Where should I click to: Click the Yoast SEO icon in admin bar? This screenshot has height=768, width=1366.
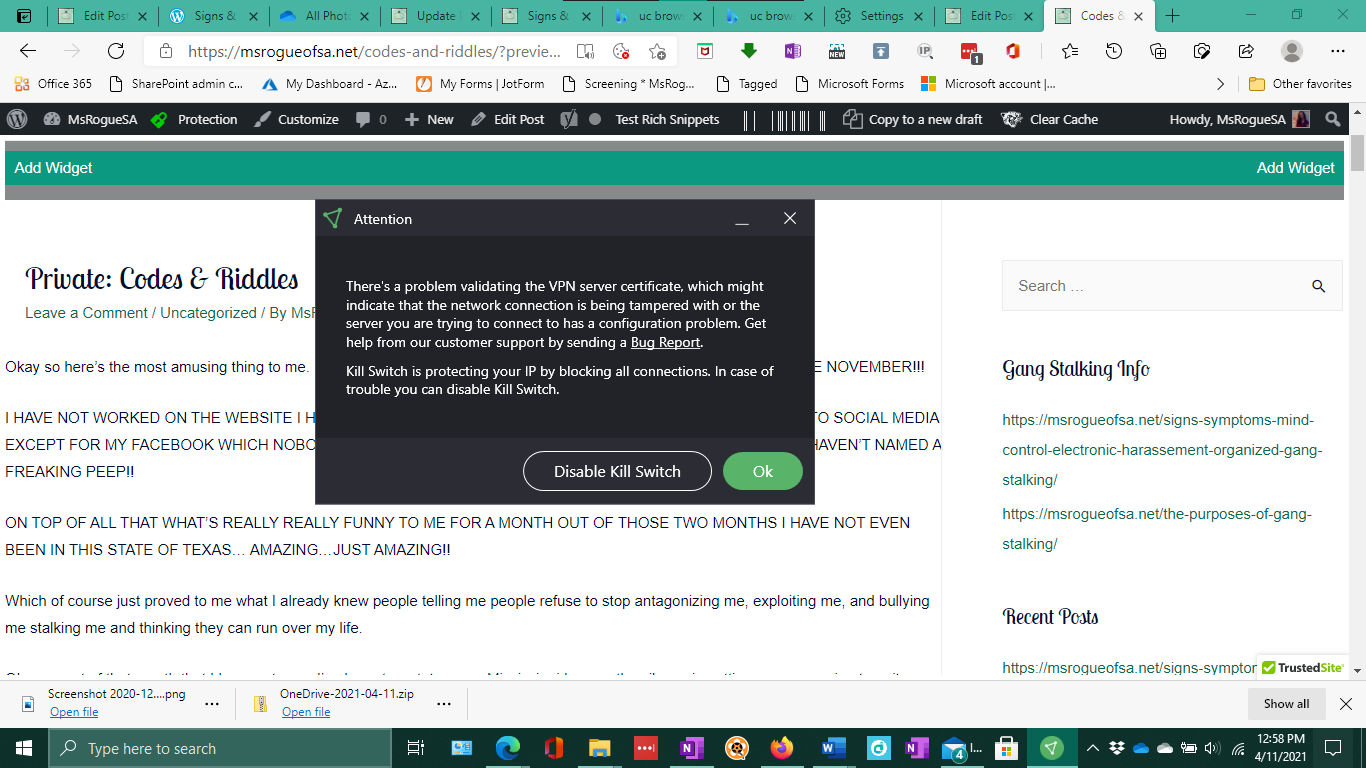point(569,119)
